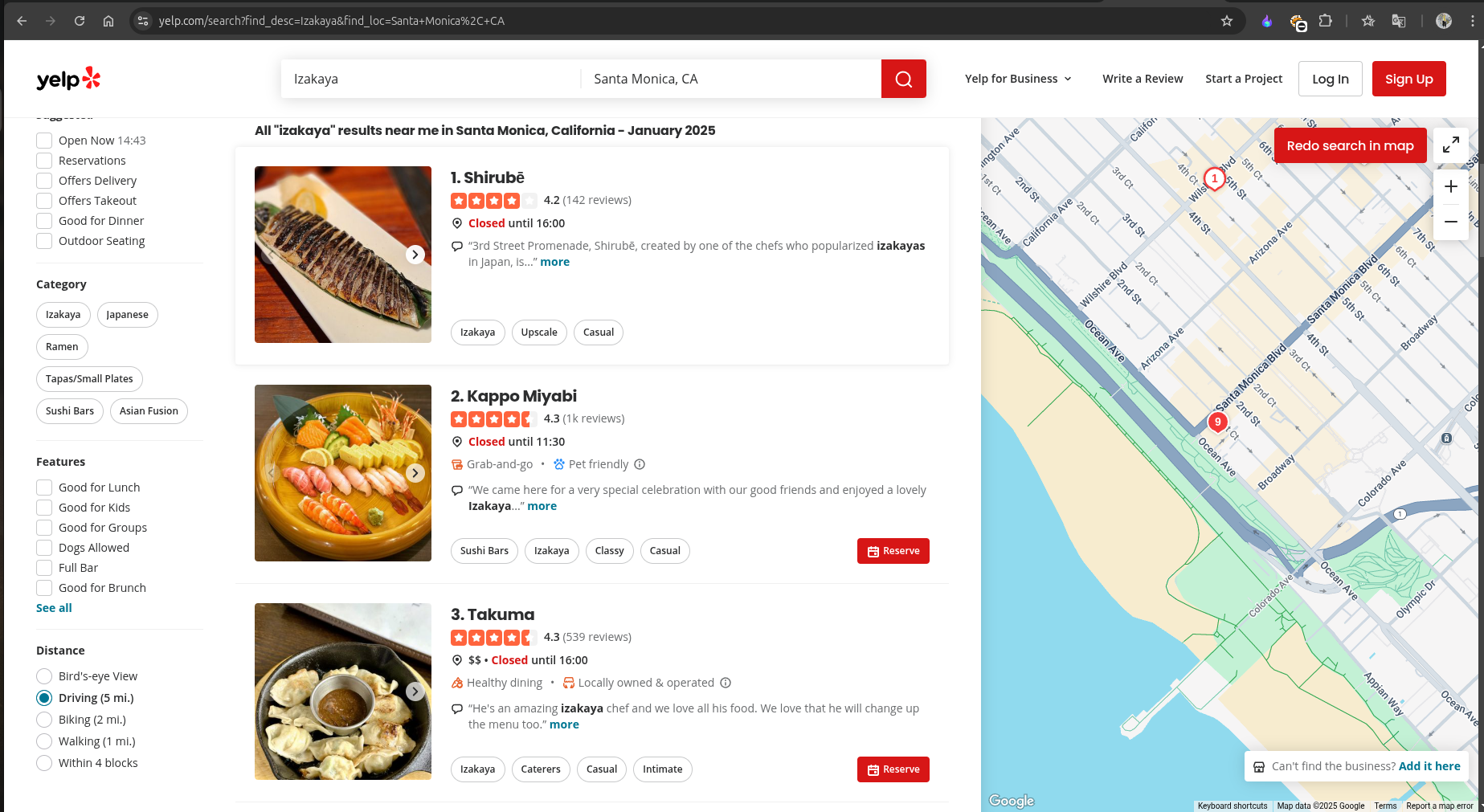Check Good for Lunch feature

[x=44, y=488]
